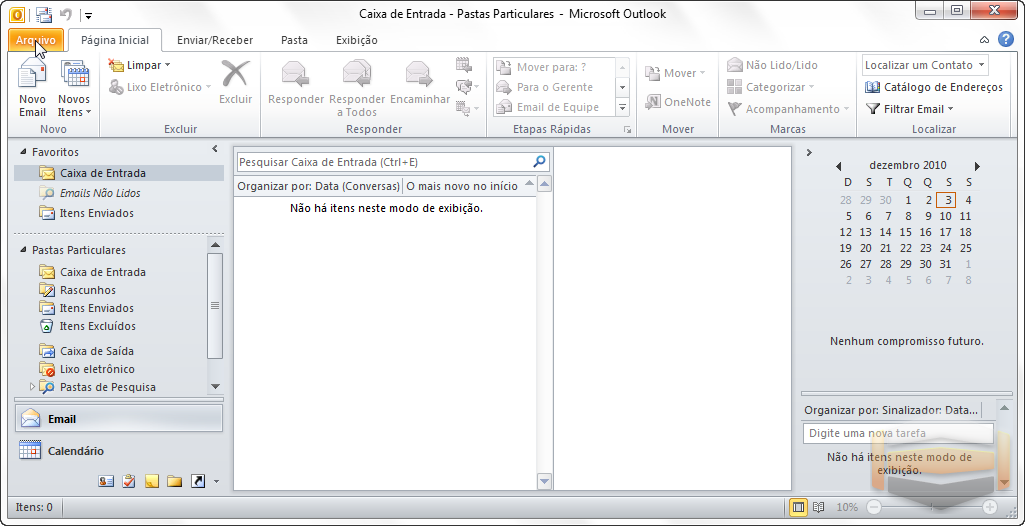Switch to the Exibição tab
This screenshot has width=1025, height=526.
(357, 40)
